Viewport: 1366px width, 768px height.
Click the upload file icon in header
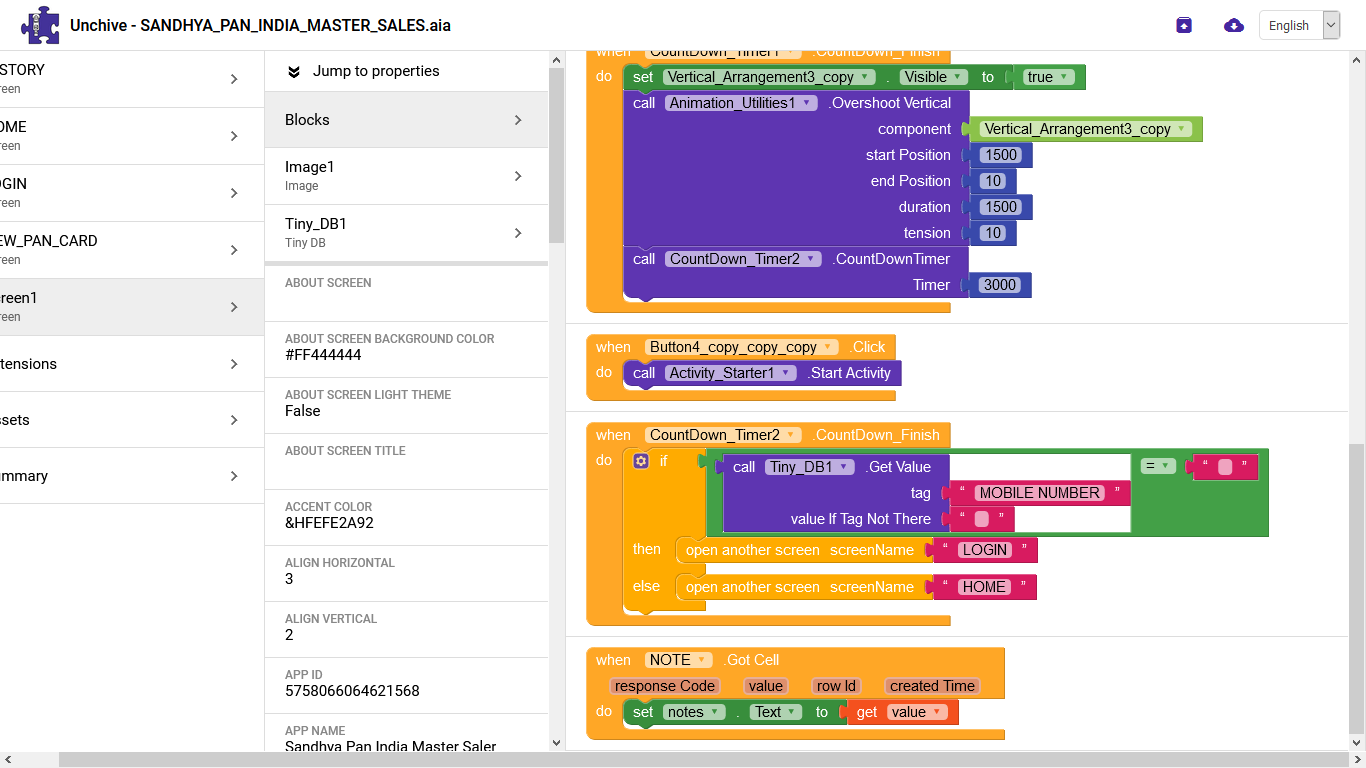pyautogui.click(x=1184, y=25)
